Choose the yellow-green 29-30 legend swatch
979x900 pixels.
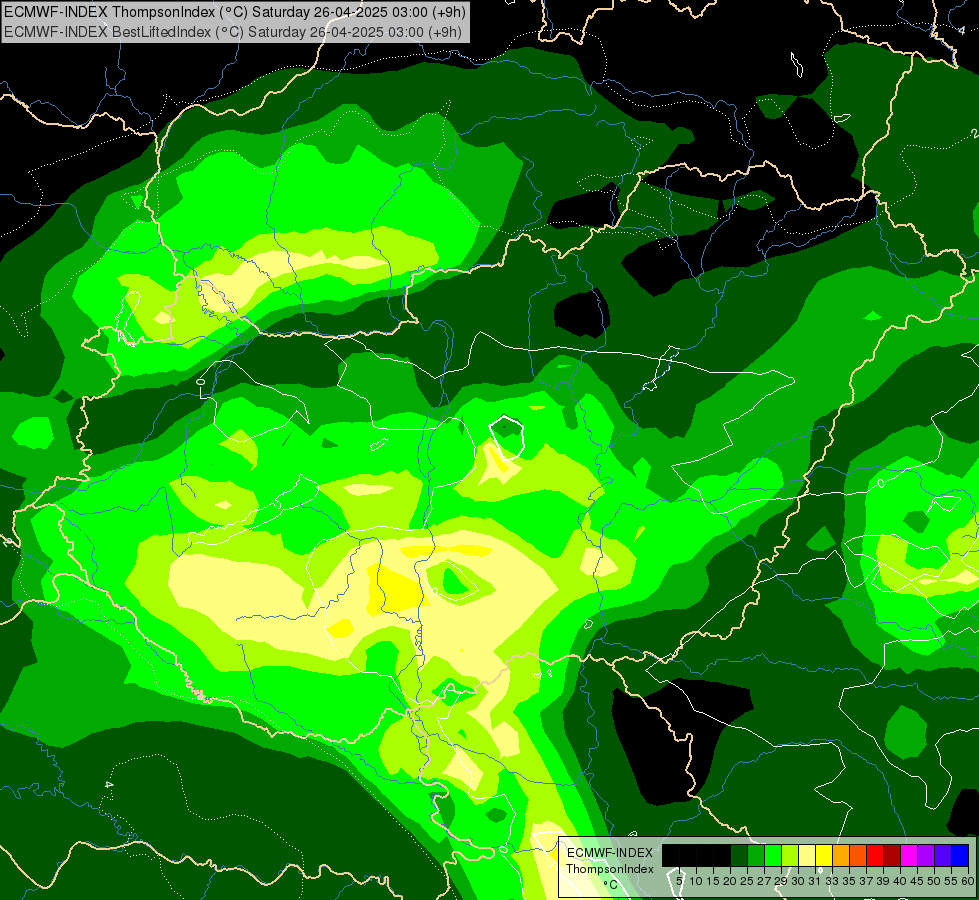click(x=790, y=856)
